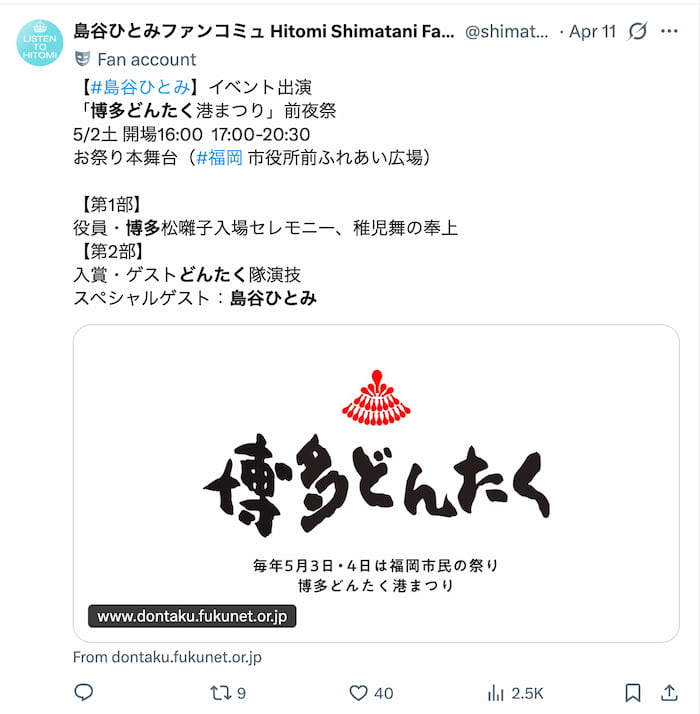Open the three-dot more options menu
The height and width of the screenshot is (714, 700).
669,31
